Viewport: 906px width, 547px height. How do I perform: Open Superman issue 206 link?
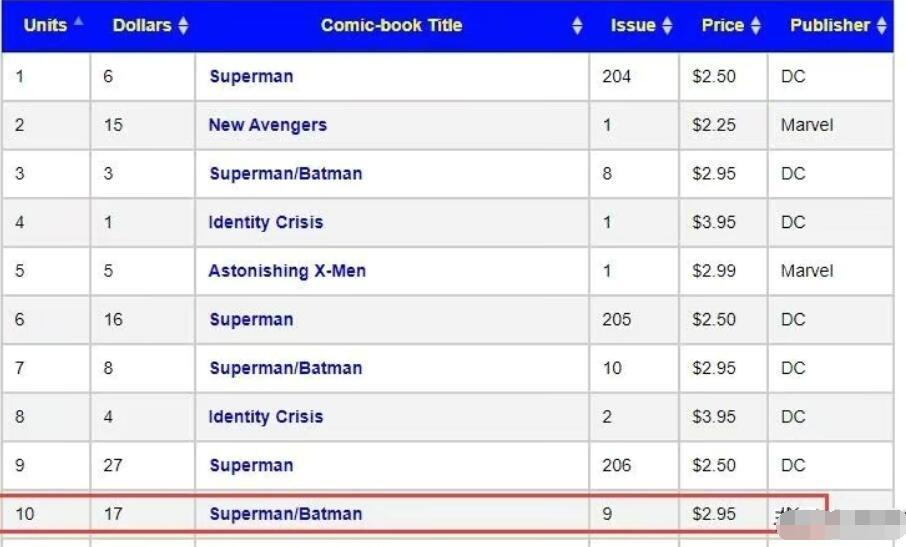tap(251, 466)
